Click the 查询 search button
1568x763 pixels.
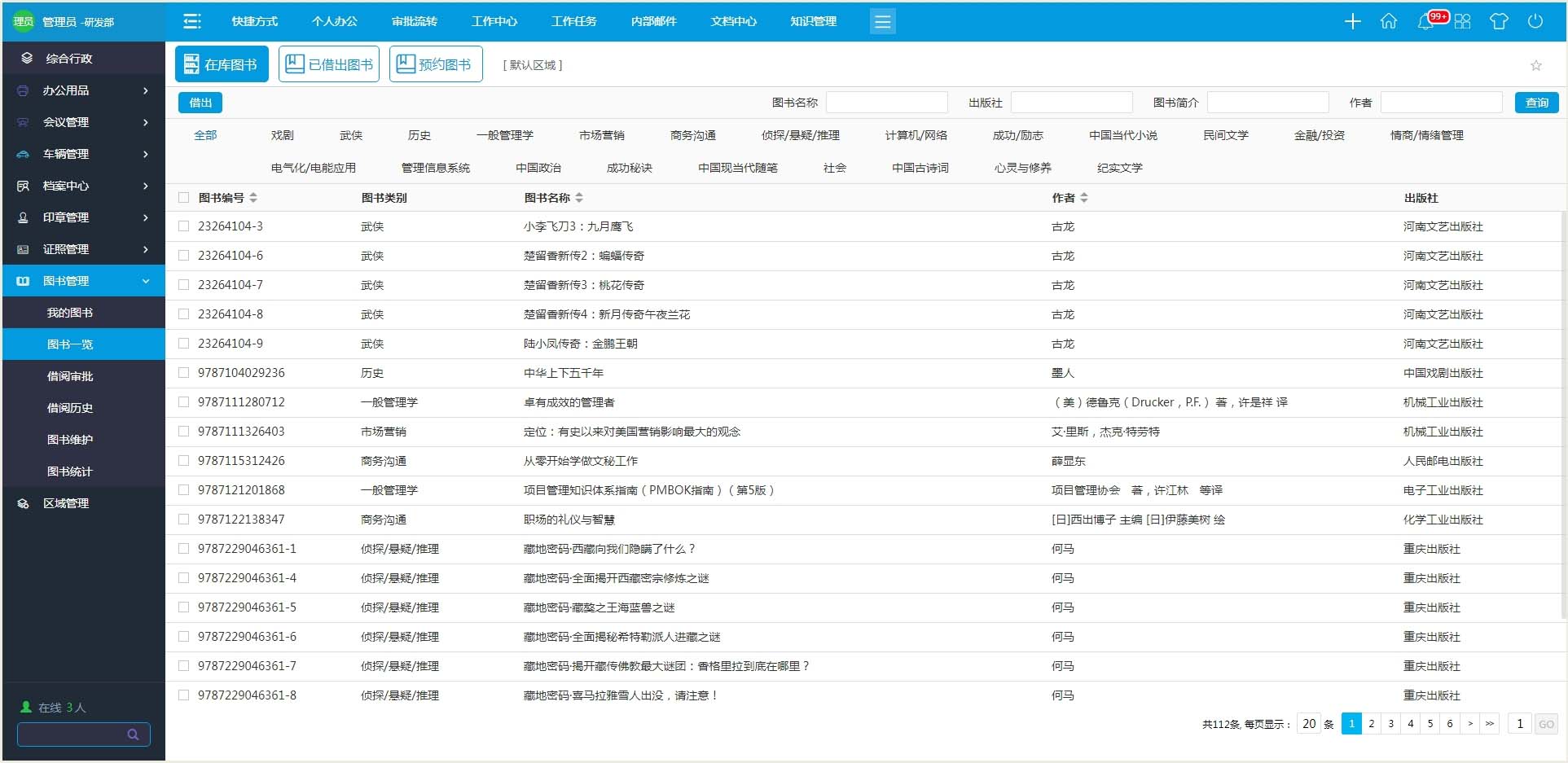pos(1537,103)
